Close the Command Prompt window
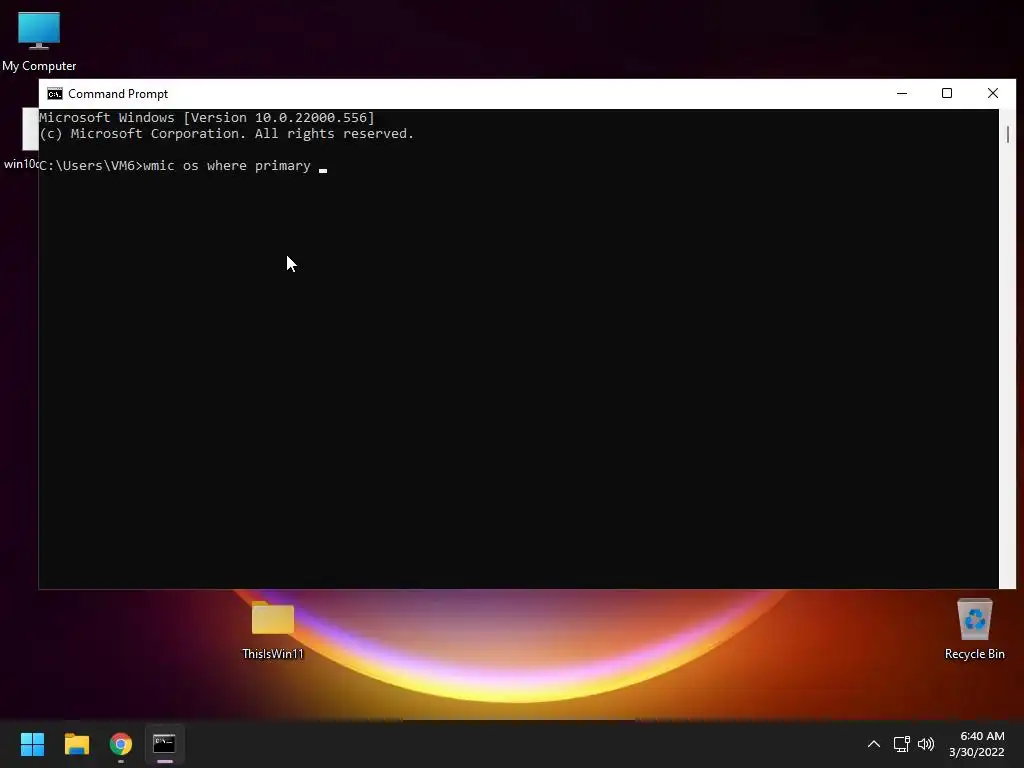The image size is (1024, 768). [993, 93]
